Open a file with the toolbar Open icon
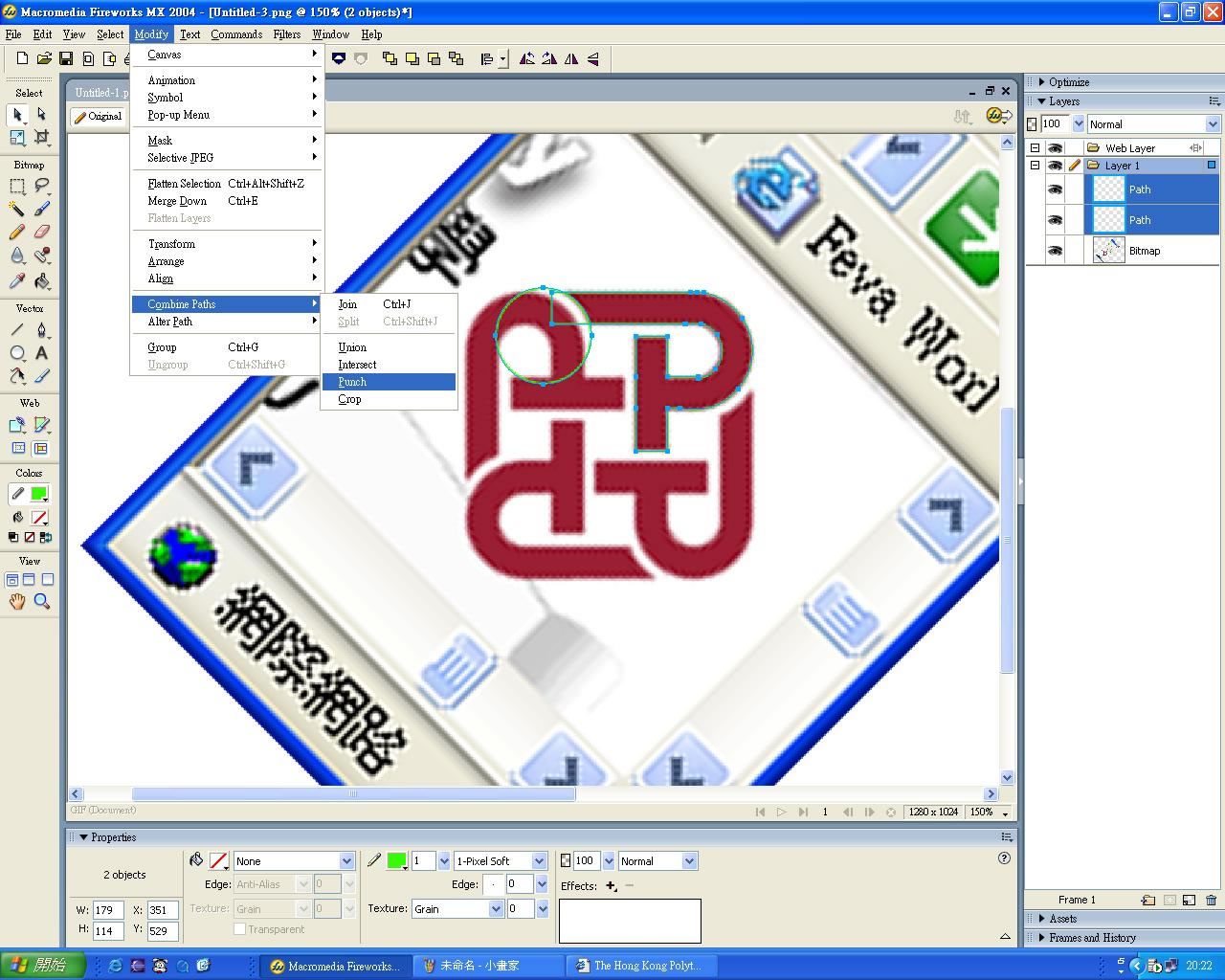1225x980 pixels. pos(44,58)
